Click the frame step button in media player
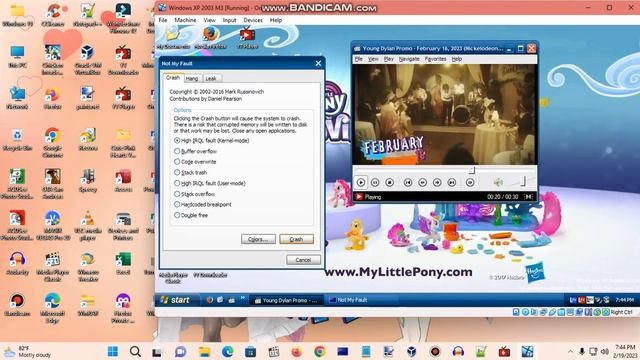640x360 pixels. coord(470,182)
